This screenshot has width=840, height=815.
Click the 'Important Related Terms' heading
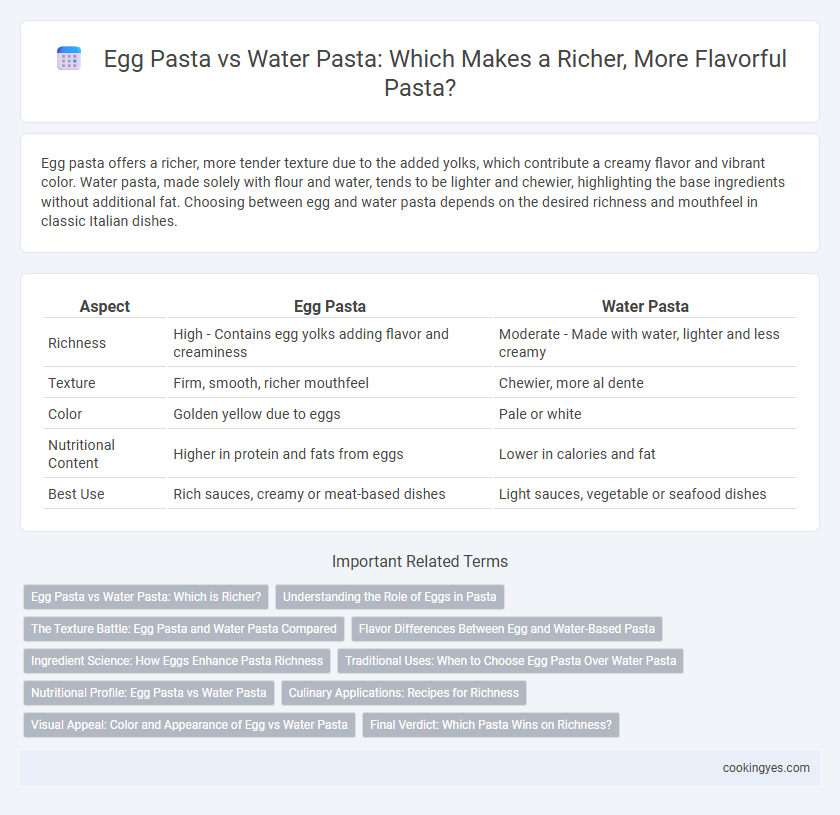click(x=420, y=561)
